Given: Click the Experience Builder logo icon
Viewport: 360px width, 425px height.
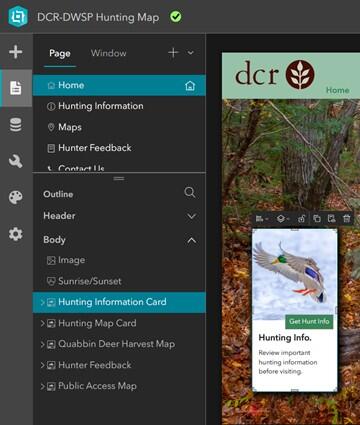Looking at the screenshot, I should (18, 16).
